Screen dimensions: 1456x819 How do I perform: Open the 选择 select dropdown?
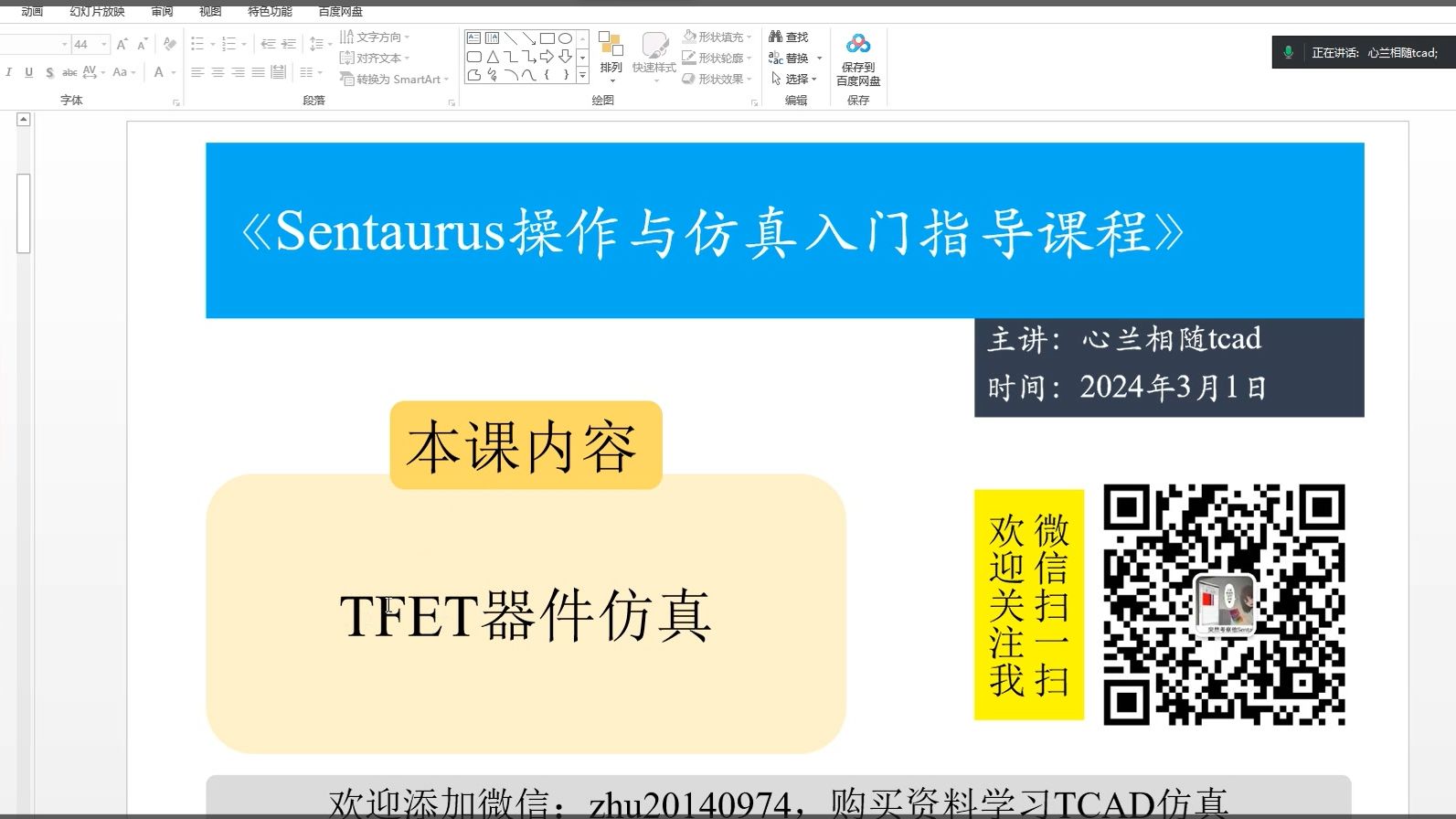coord(793,80)
